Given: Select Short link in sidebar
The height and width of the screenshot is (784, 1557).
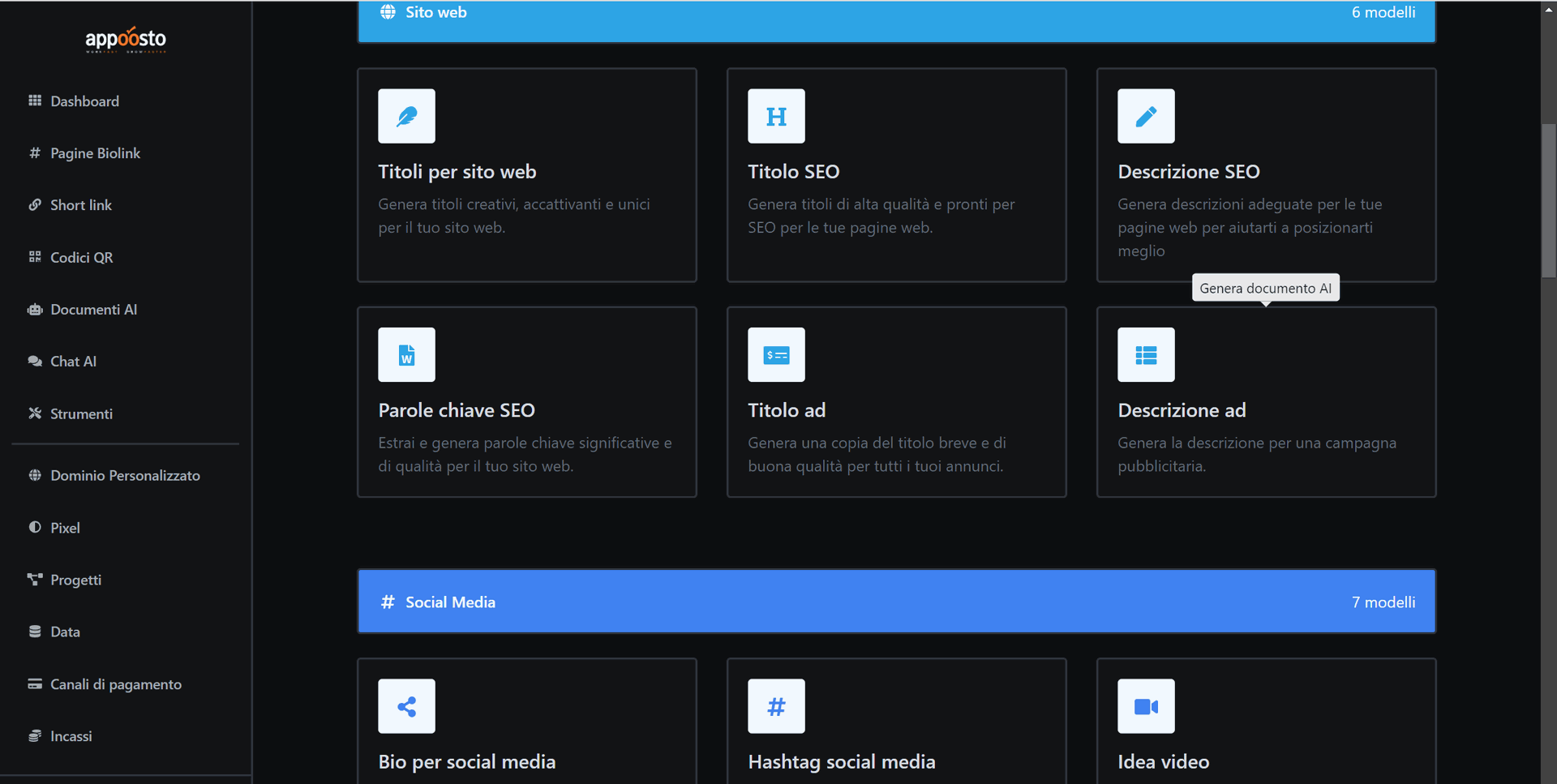Looking at the screenshot, I should pyautogui.click(x=80, y=205).
